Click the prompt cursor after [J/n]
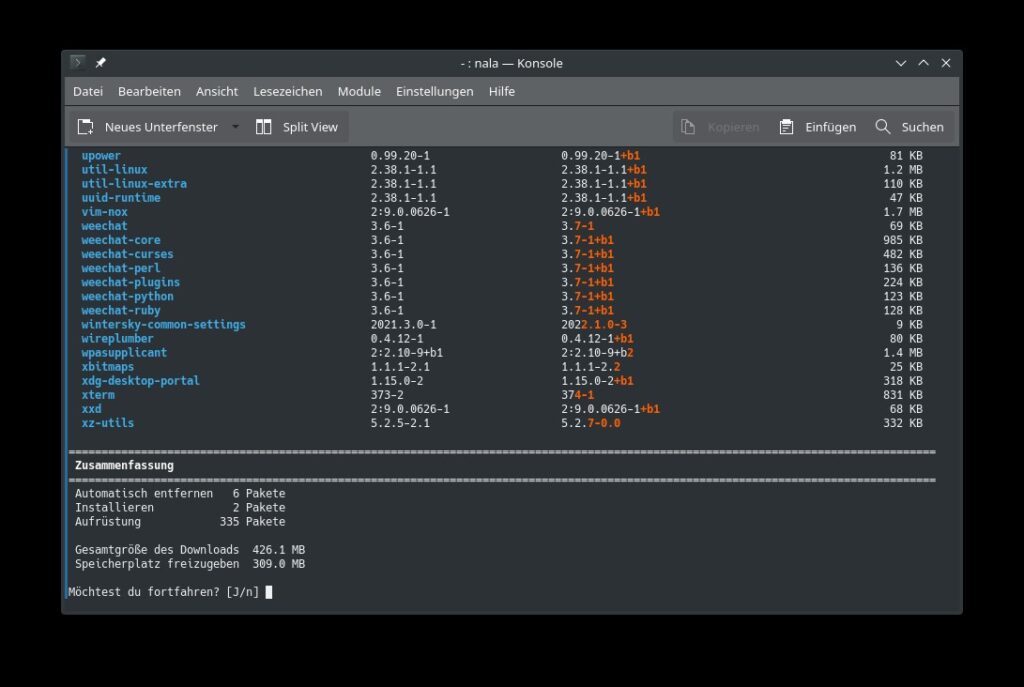The image size is (1024, 687). point(268,592)
